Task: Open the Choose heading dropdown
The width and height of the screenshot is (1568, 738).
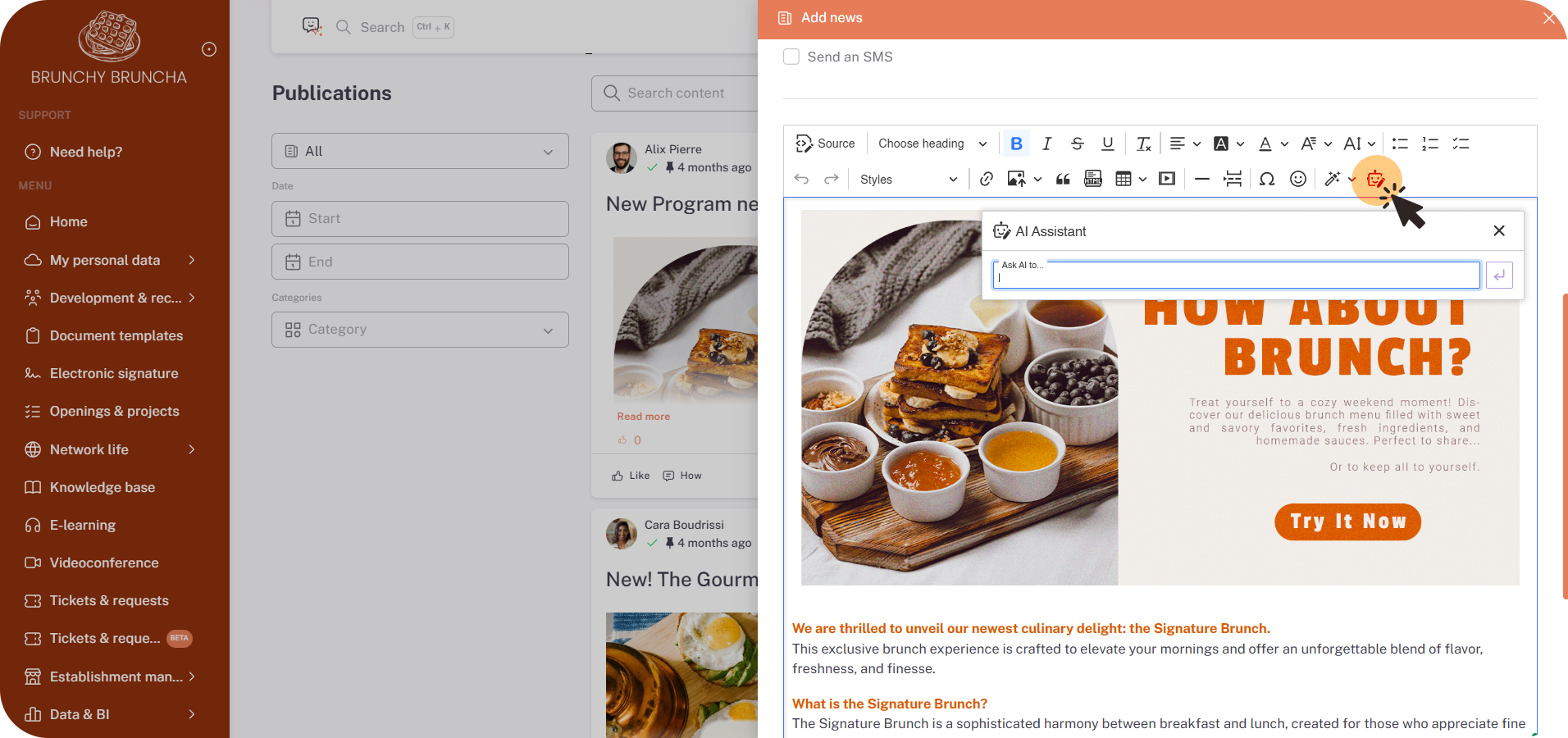Action: coord(932,143)
